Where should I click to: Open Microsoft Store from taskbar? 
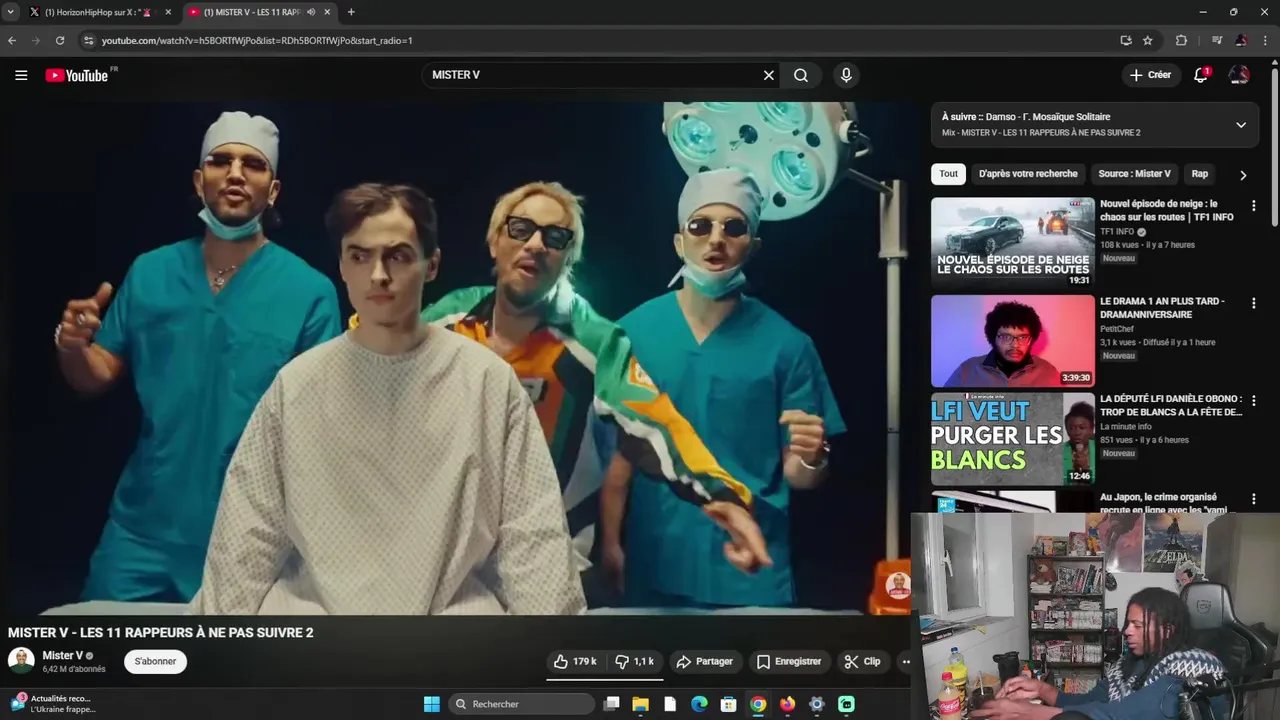(x=729, y=704)
